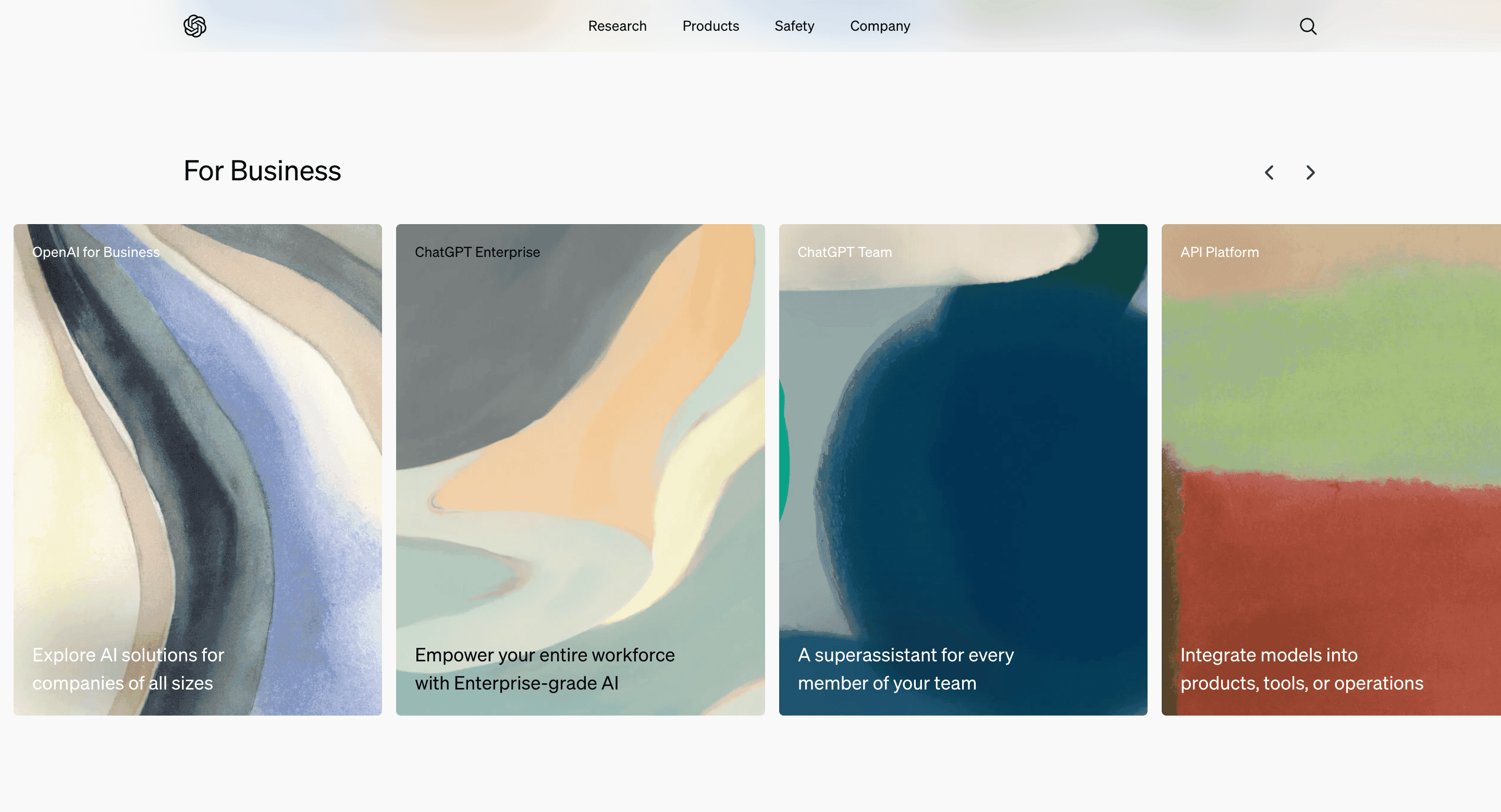Viewport: 1501px width, 812px height.
Task: Open the ChatGPT Enterprise card
Action: click(581, 470)
